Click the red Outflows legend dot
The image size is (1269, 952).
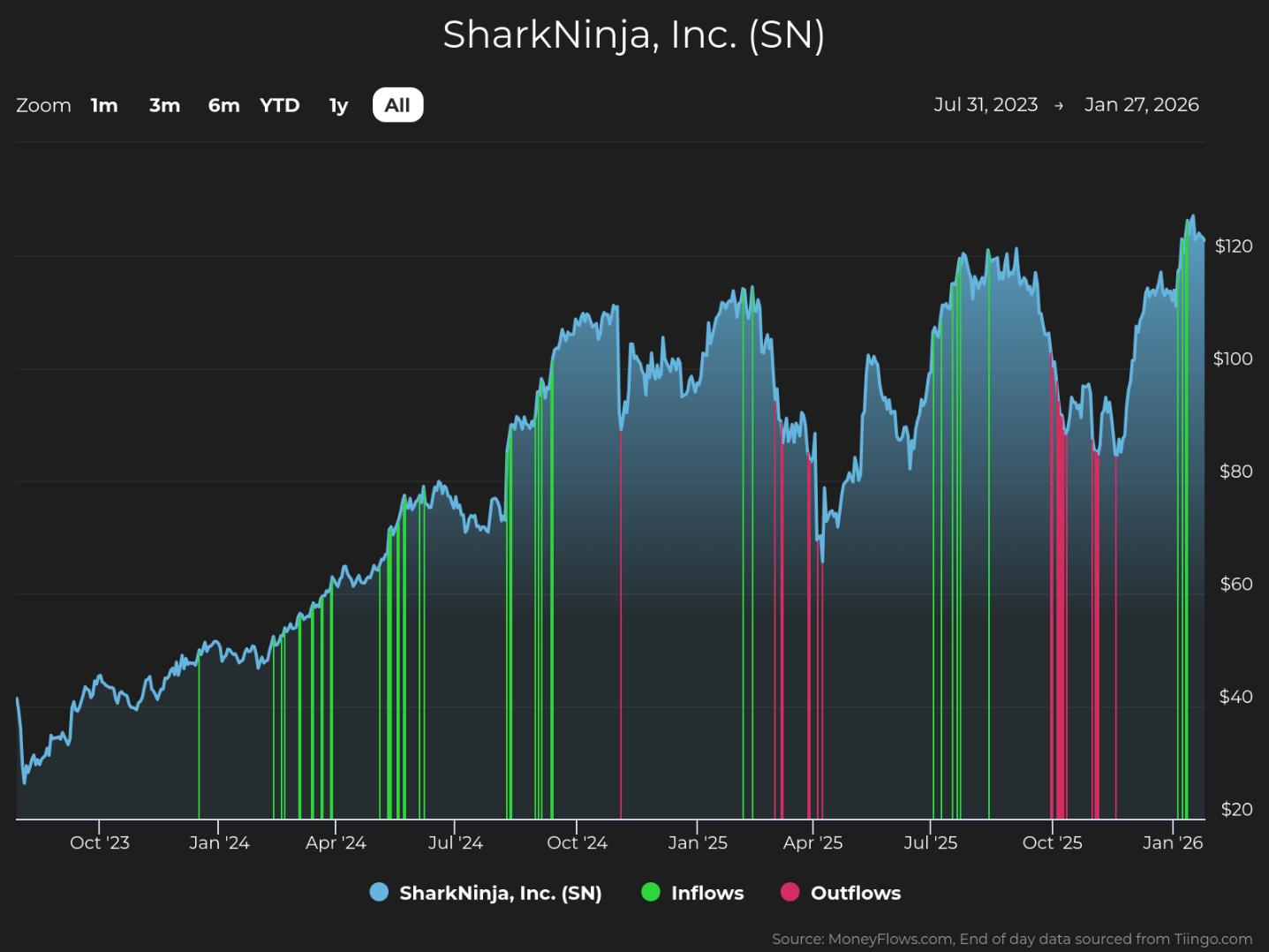click(x=789, y=892)
